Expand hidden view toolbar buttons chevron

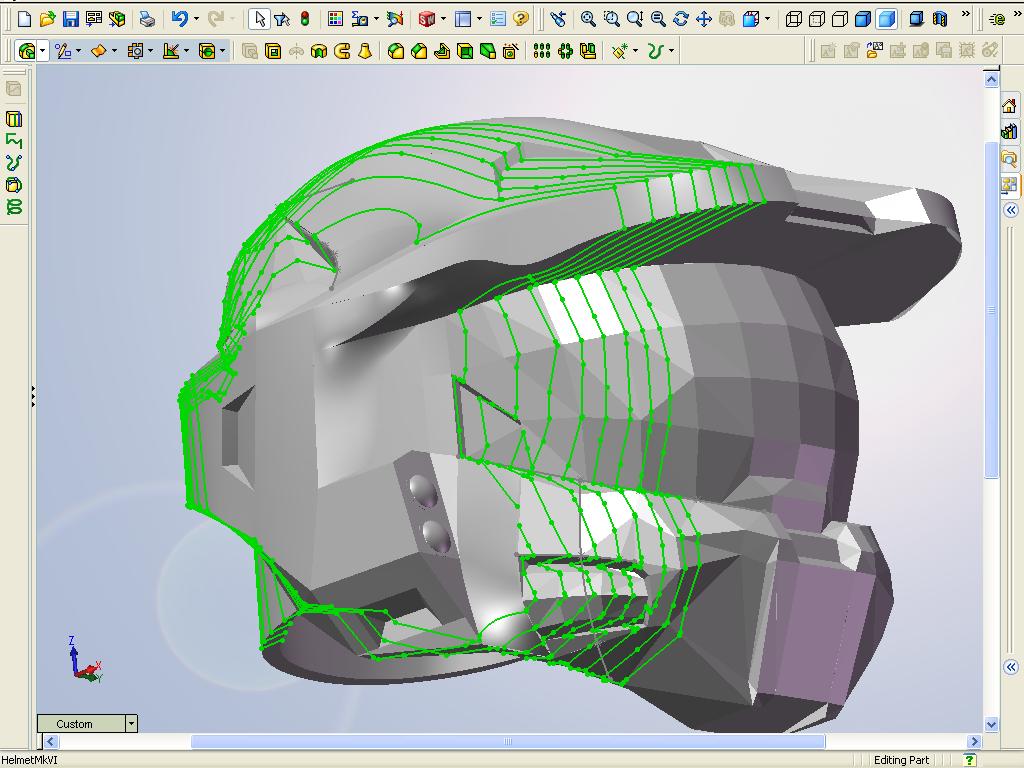(966, 14)
